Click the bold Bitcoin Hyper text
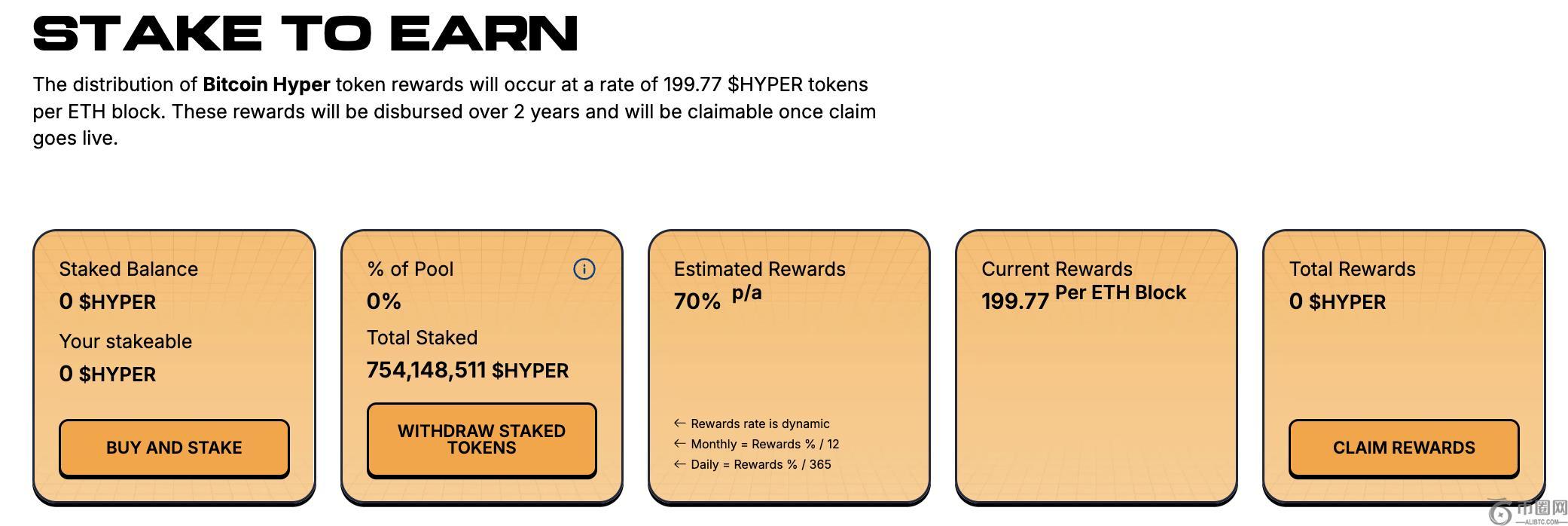 click(266, 84)
